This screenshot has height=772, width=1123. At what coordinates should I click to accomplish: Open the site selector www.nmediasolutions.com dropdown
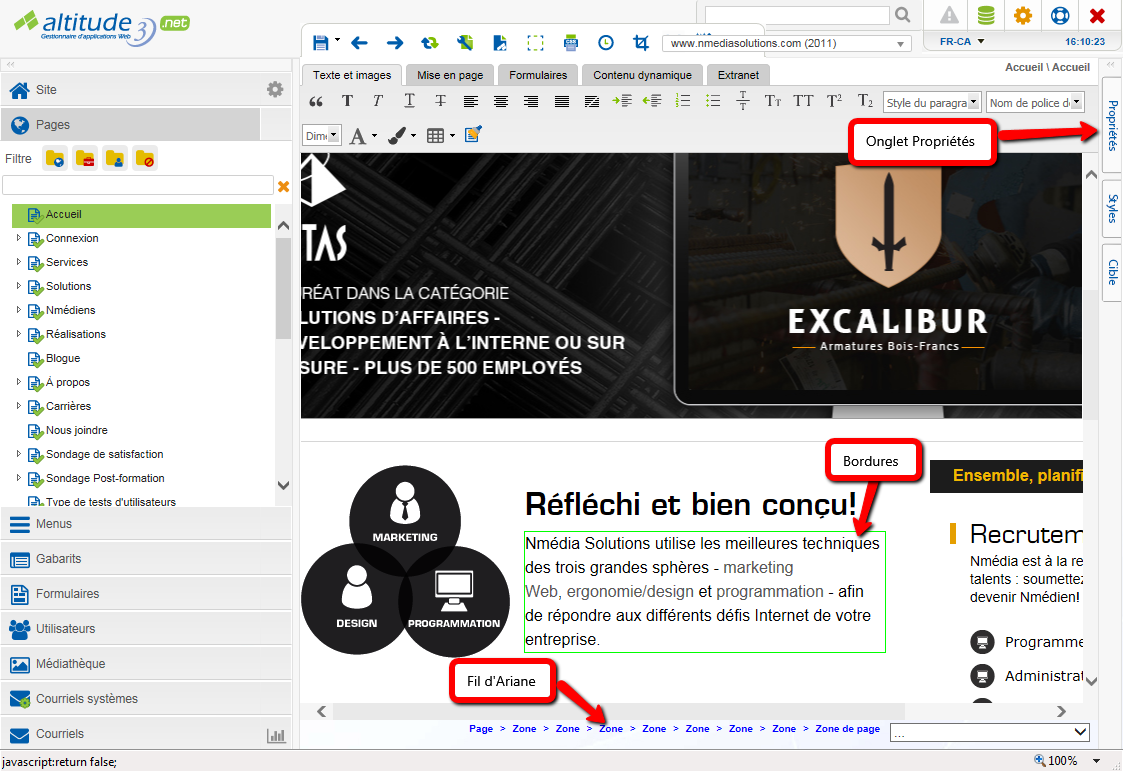click(786, 44)
